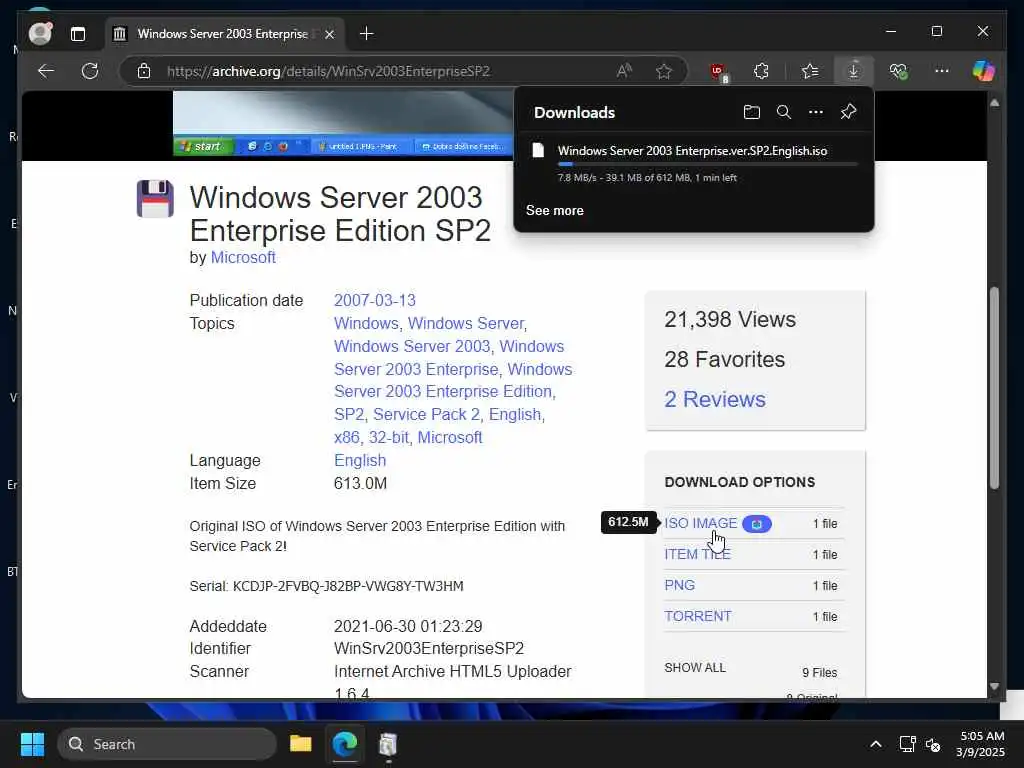
Task: Switch to Microsoft Edge in taskbar
Action: coord(344,744)
